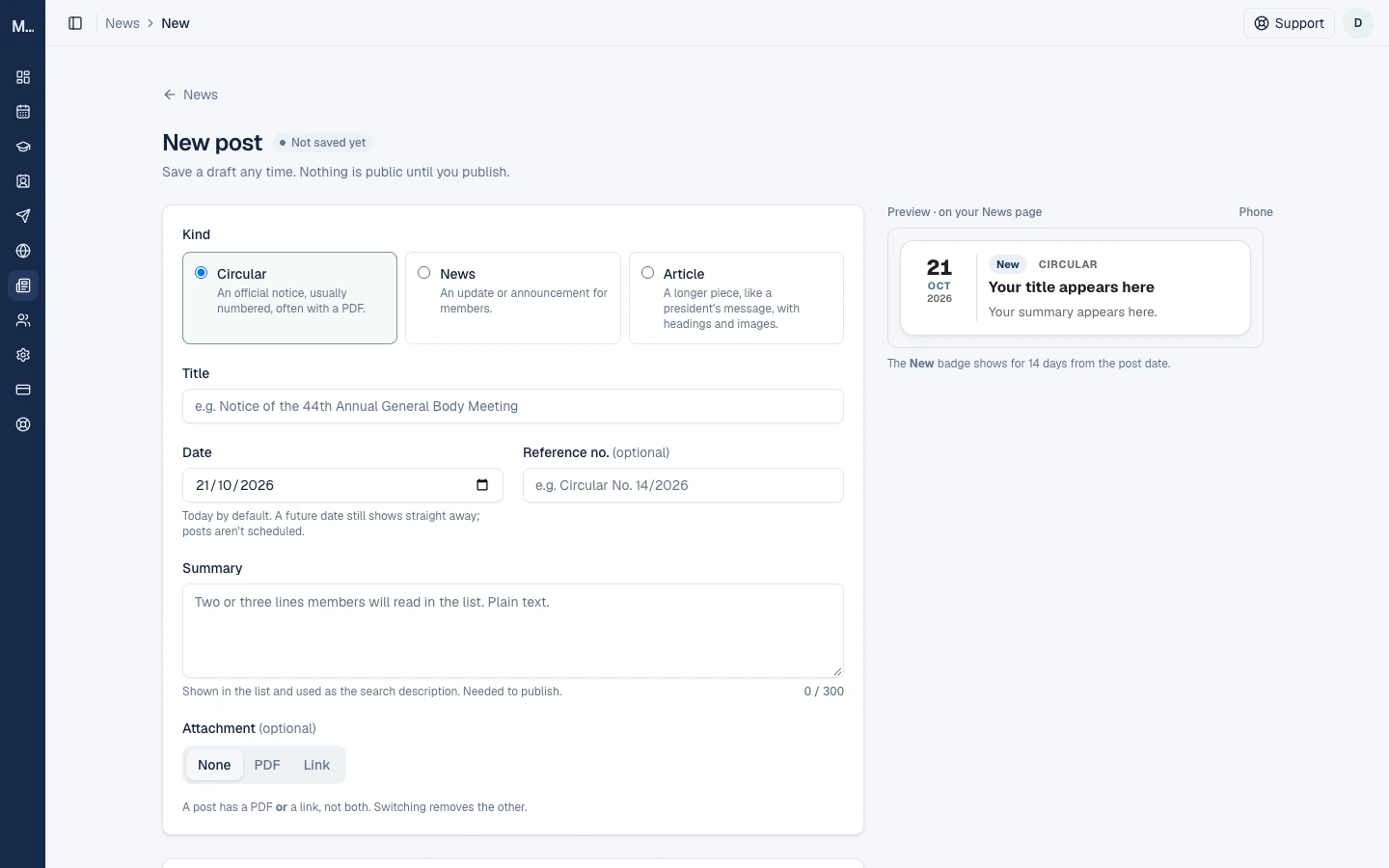Open the paper plane send icon in sidebar
This screenshot has width=1389, height=868.
pos(23,216)
